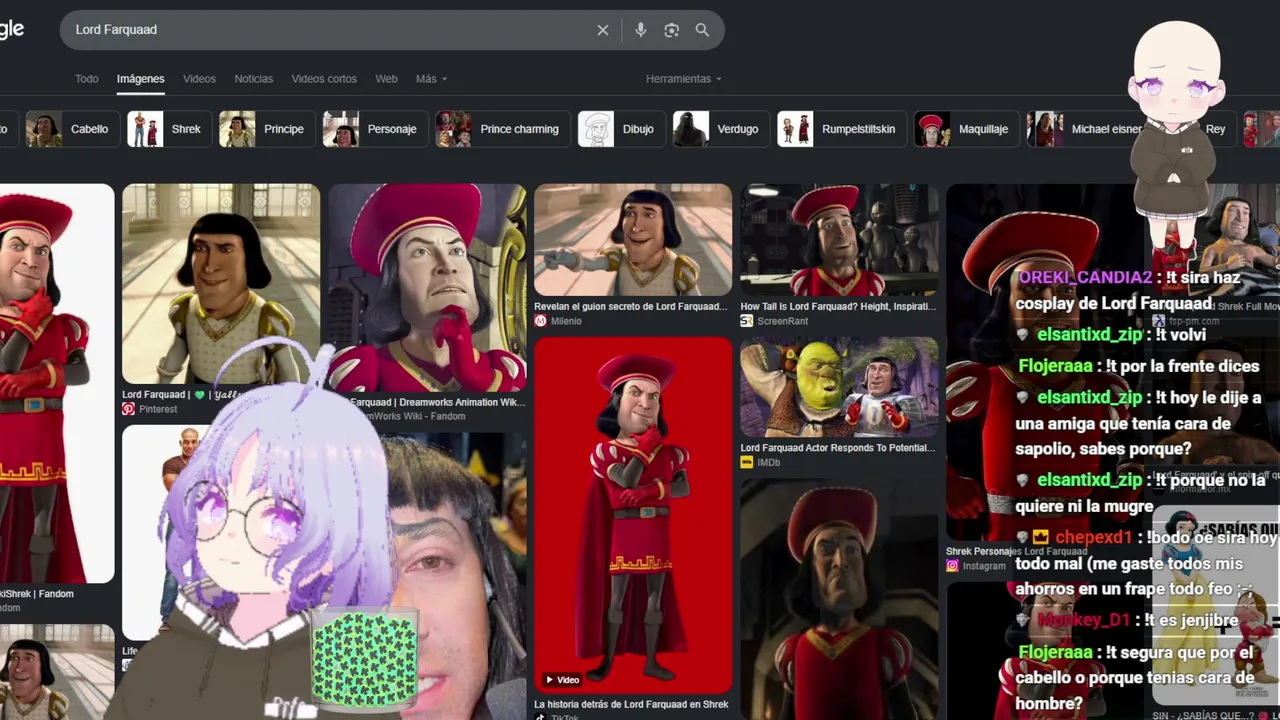Open 'How Tall Is Lord Farquaad?' result link
Viewport: 1280px width, 720px height.
(838, 307)
